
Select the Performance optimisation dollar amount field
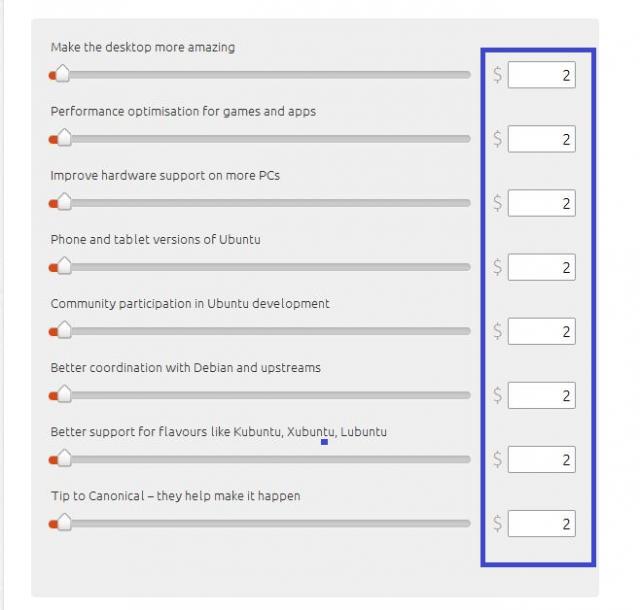click(x=541, y=139)
